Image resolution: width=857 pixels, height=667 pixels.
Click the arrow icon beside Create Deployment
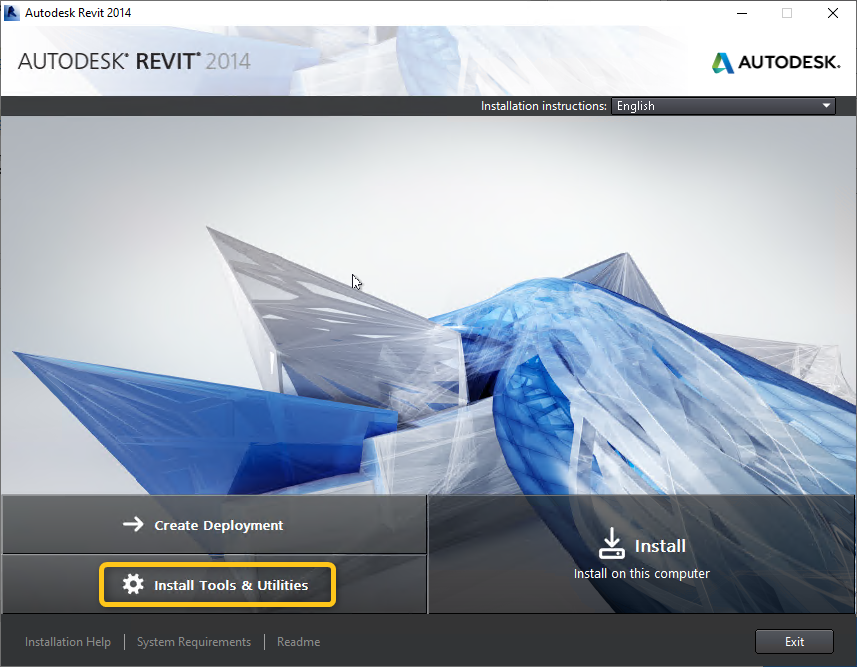(133, 523)
